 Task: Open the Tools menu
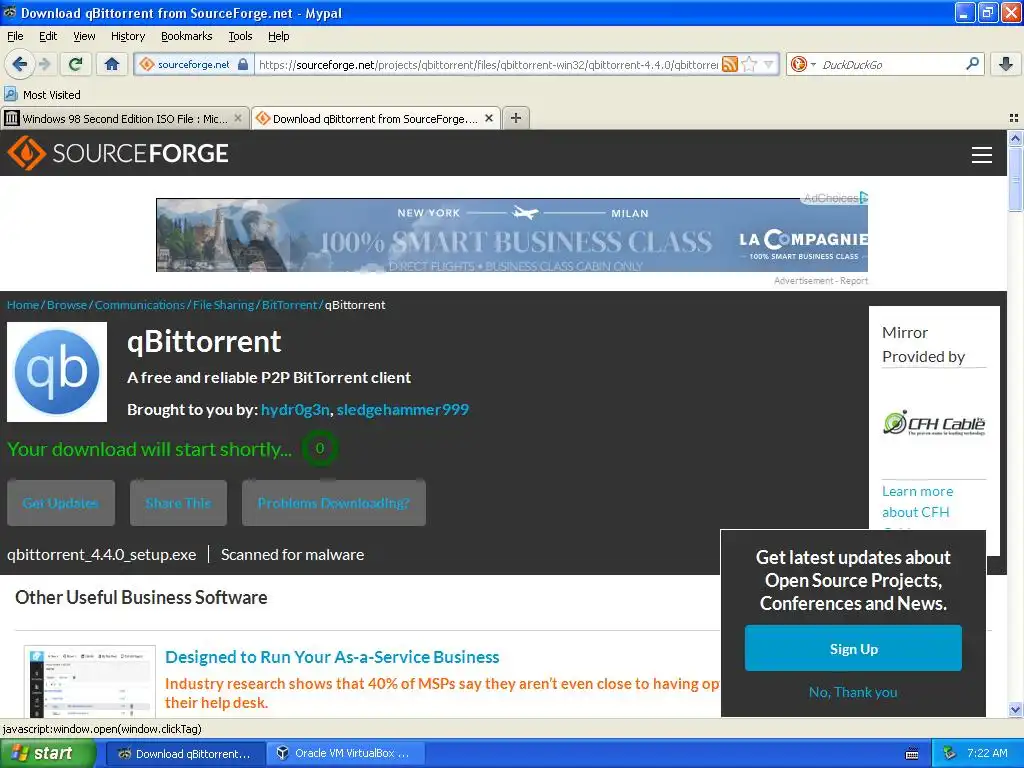coord(240,36)
